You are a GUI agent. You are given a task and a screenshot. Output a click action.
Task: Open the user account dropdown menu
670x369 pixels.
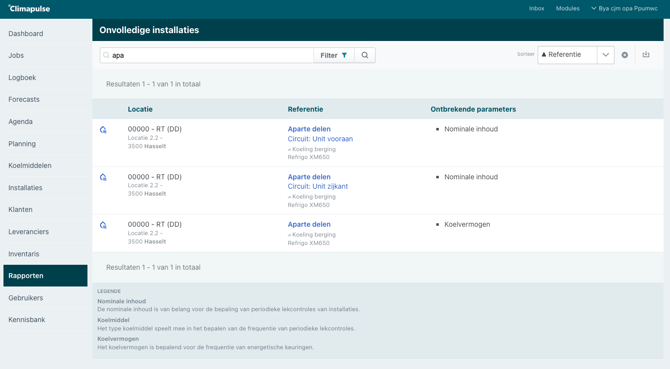coord(624,8)
